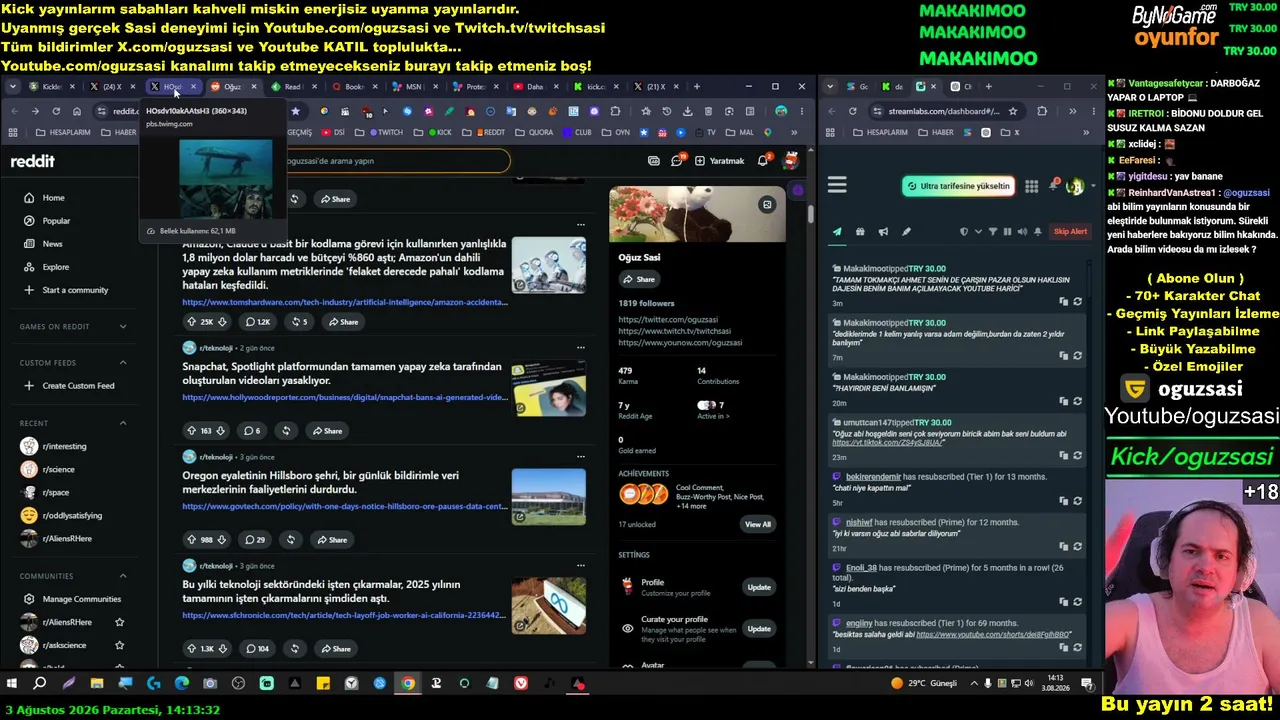Open Chrome from the taskbar
1280x720 pixels.
[x=408, y=684]
